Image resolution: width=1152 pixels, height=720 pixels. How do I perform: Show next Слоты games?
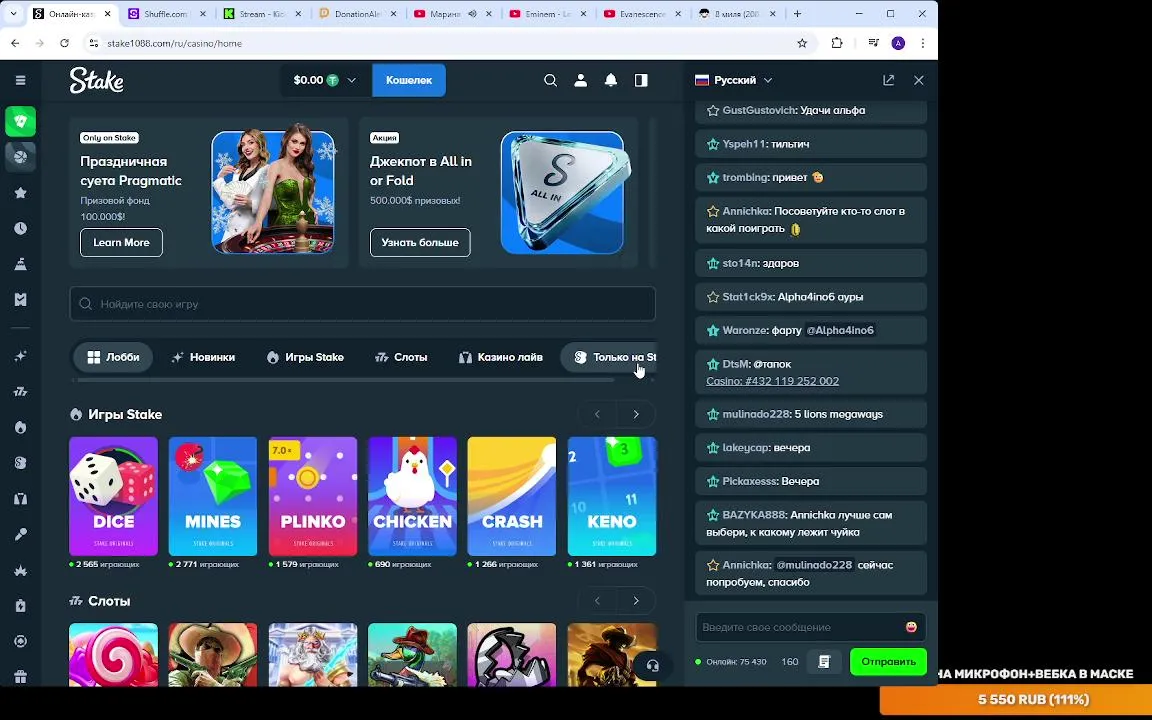coord(636,601)
